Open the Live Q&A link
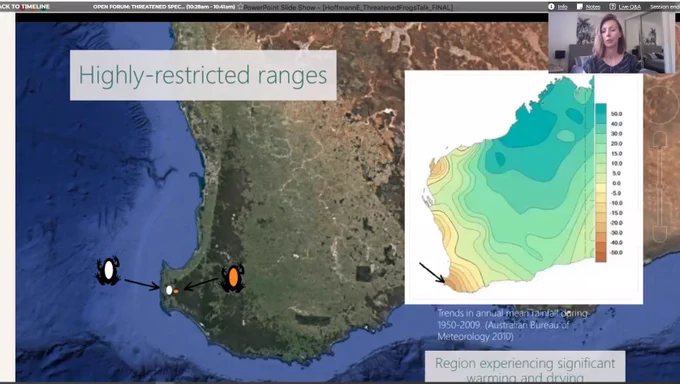 tap(630, 7)
